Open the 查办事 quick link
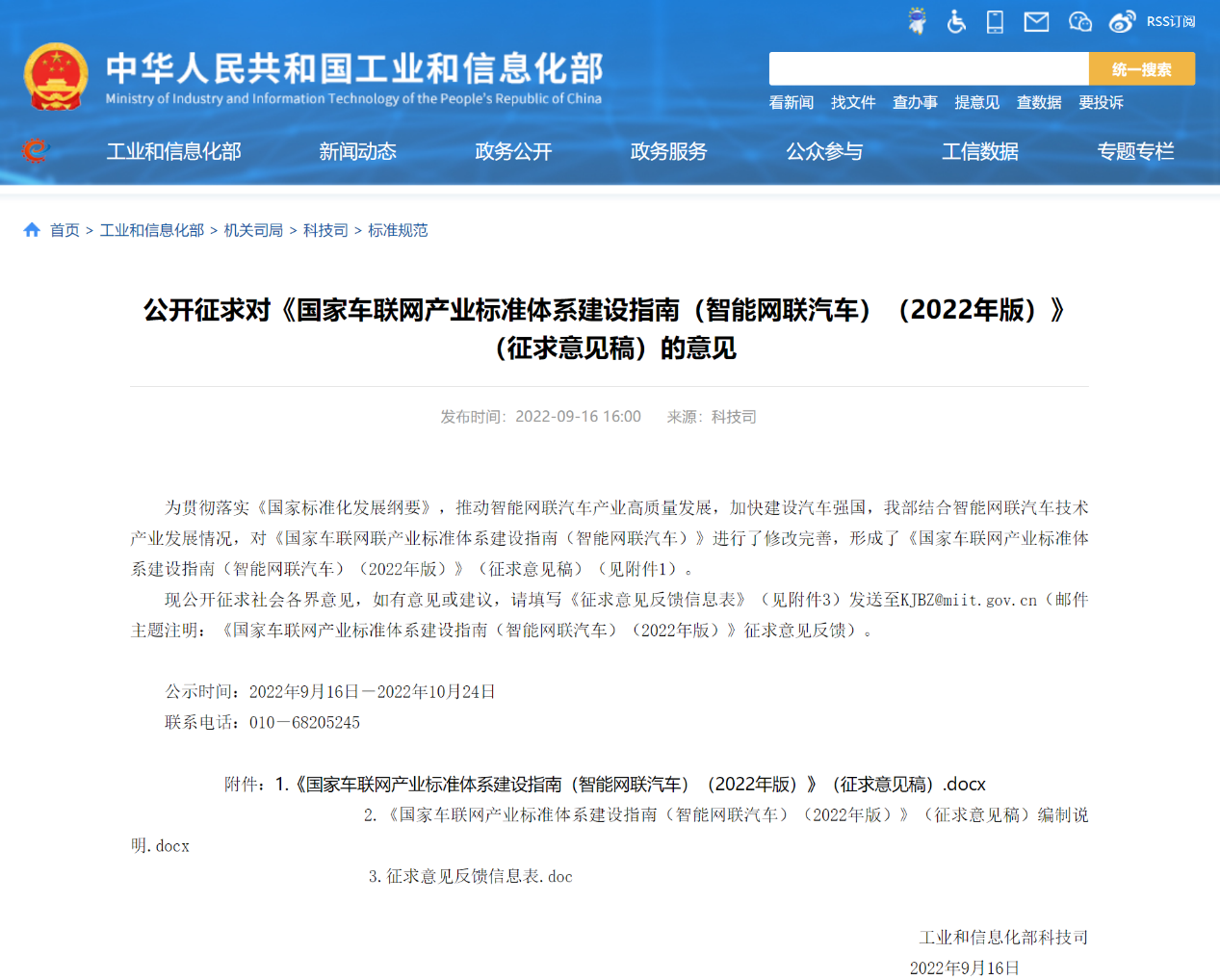The height and width of the screenshot is (980, 1220). click(x=915, y=102)
